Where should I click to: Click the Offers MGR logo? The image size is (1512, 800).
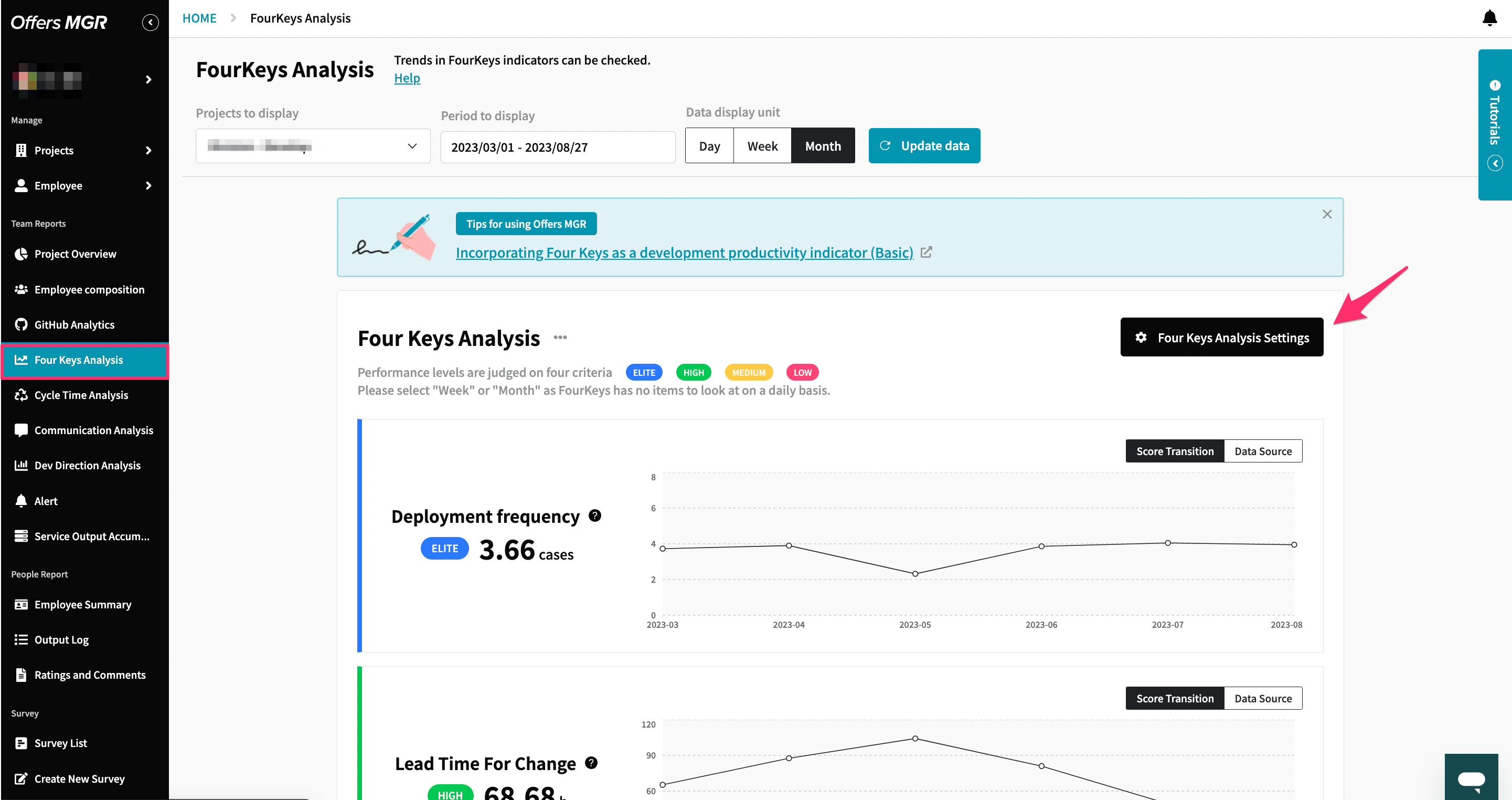(x=59, y=23)
